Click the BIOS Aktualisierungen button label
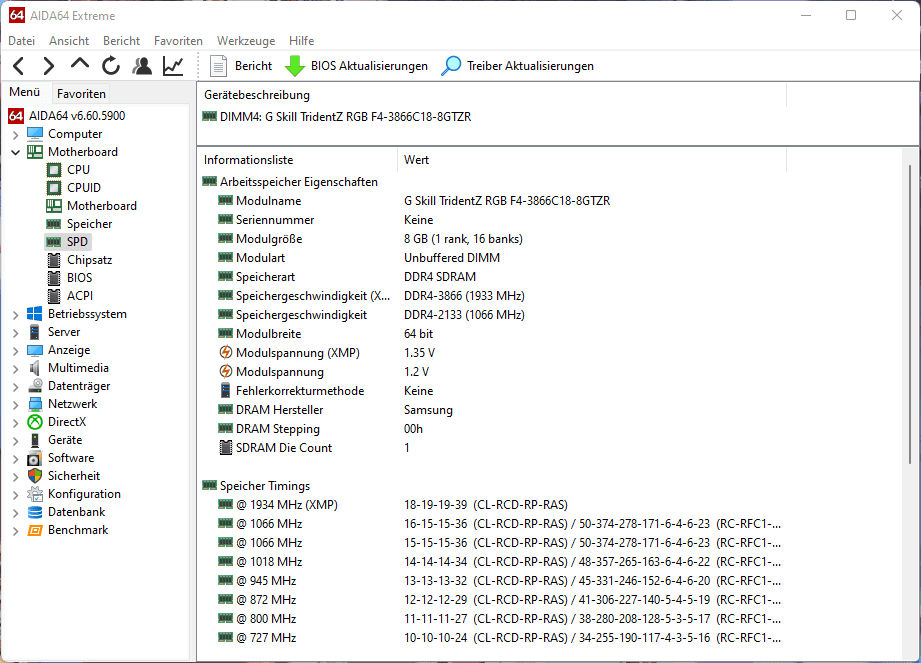 [369, 66]
